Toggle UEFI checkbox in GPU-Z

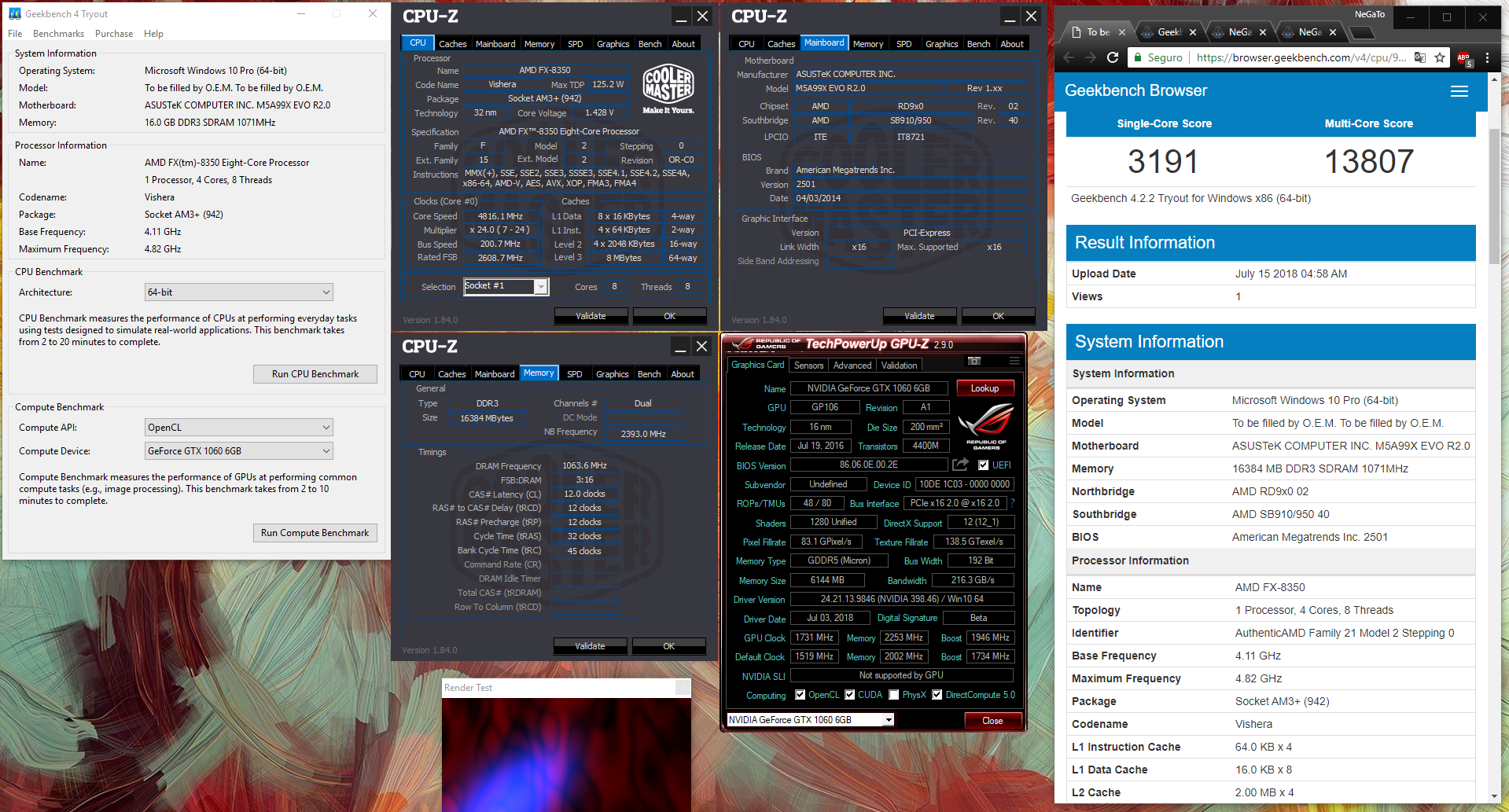[x=983, y=465]
